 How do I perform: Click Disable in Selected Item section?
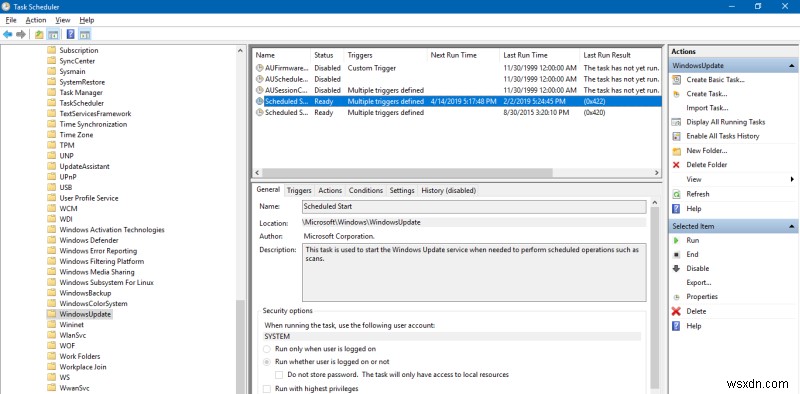click(x=697, y=268)
